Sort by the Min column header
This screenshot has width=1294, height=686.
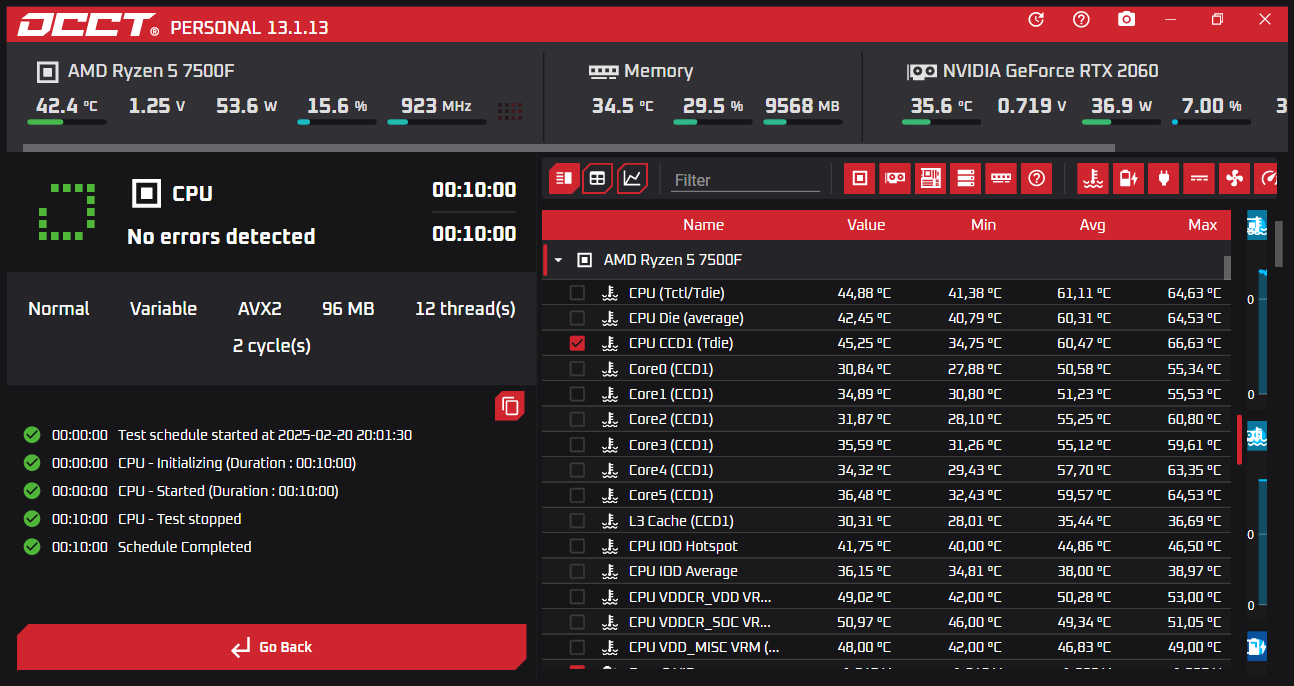tap(983, 225)
